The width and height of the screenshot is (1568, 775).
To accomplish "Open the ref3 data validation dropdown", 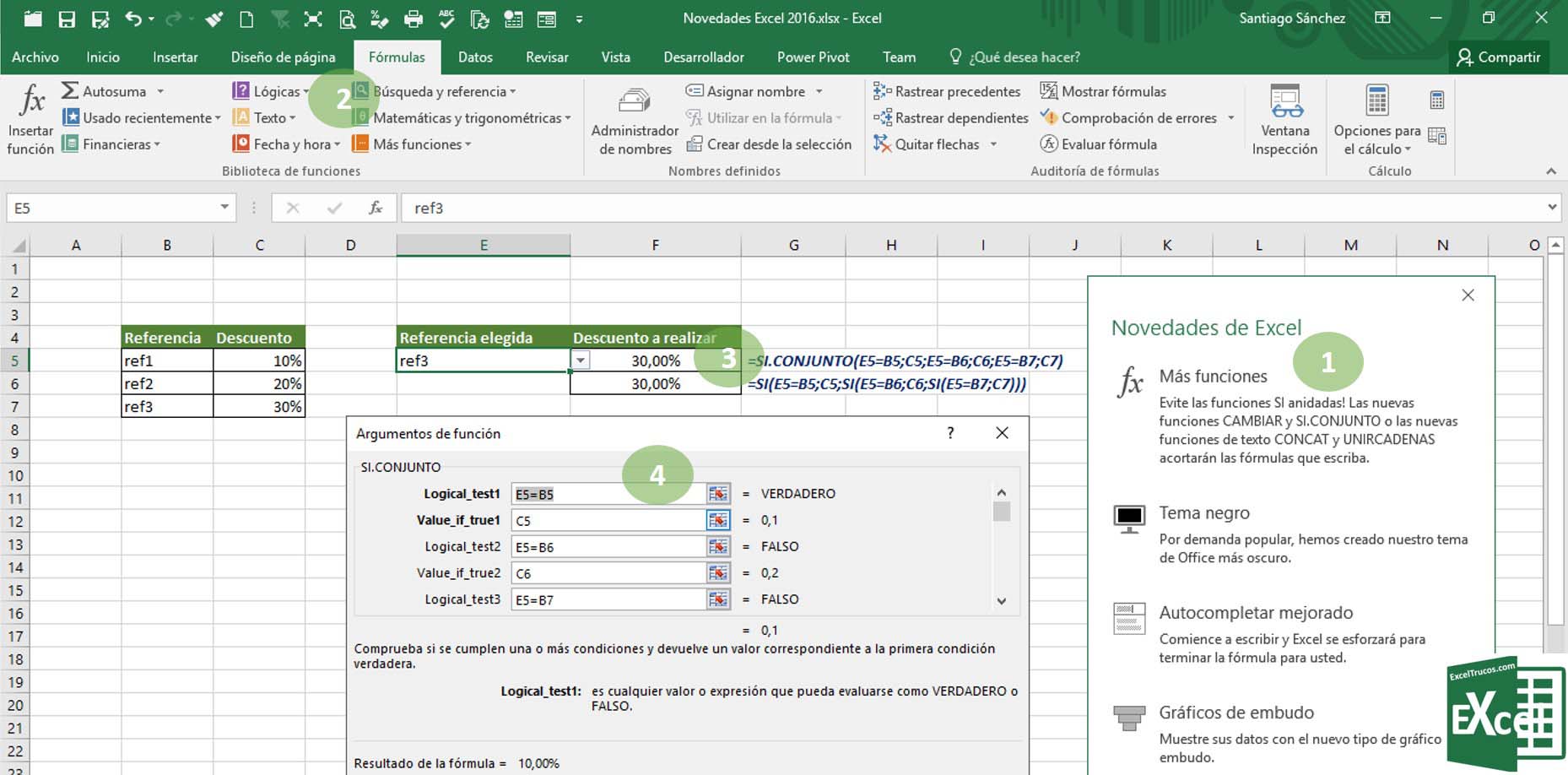I will tap(581, 359).
